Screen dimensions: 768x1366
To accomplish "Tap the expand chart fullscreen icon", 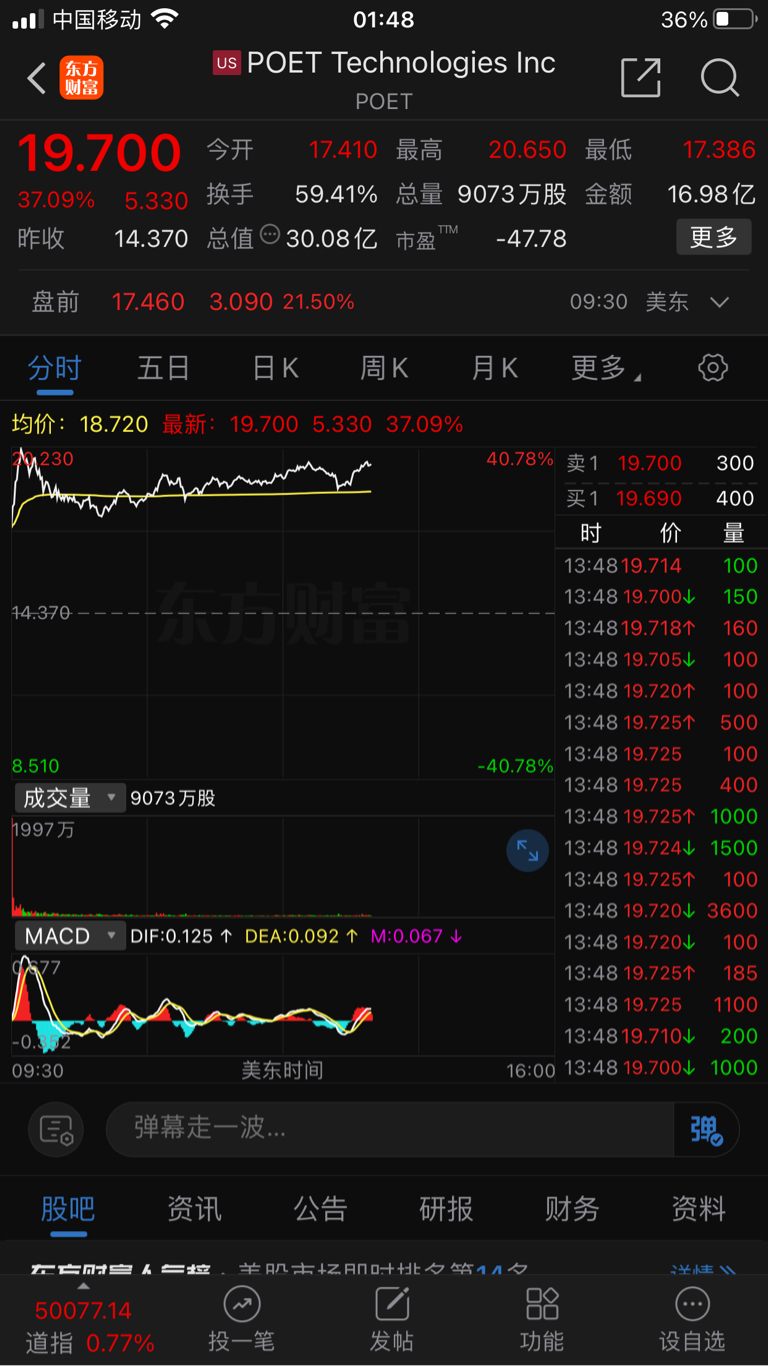I will (527, 851).
